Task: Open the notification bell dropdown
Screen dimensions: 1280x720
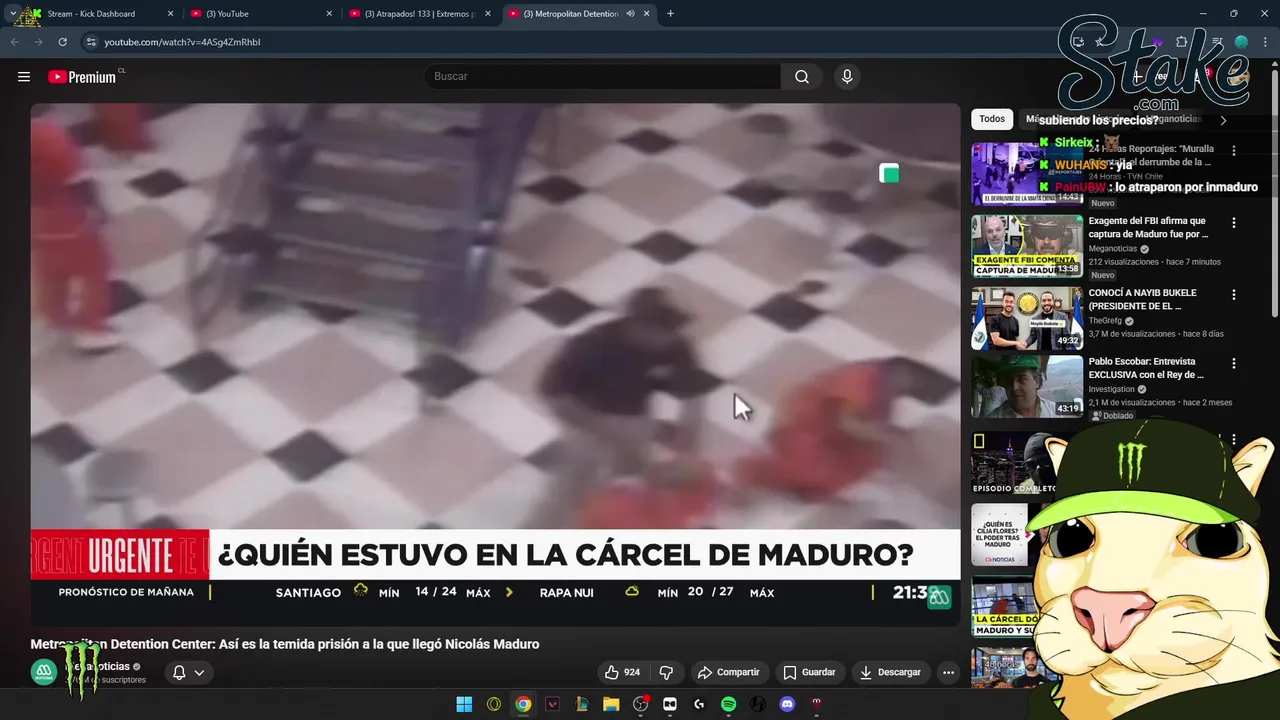Action: pyautogui.click(x=188, y=672)
